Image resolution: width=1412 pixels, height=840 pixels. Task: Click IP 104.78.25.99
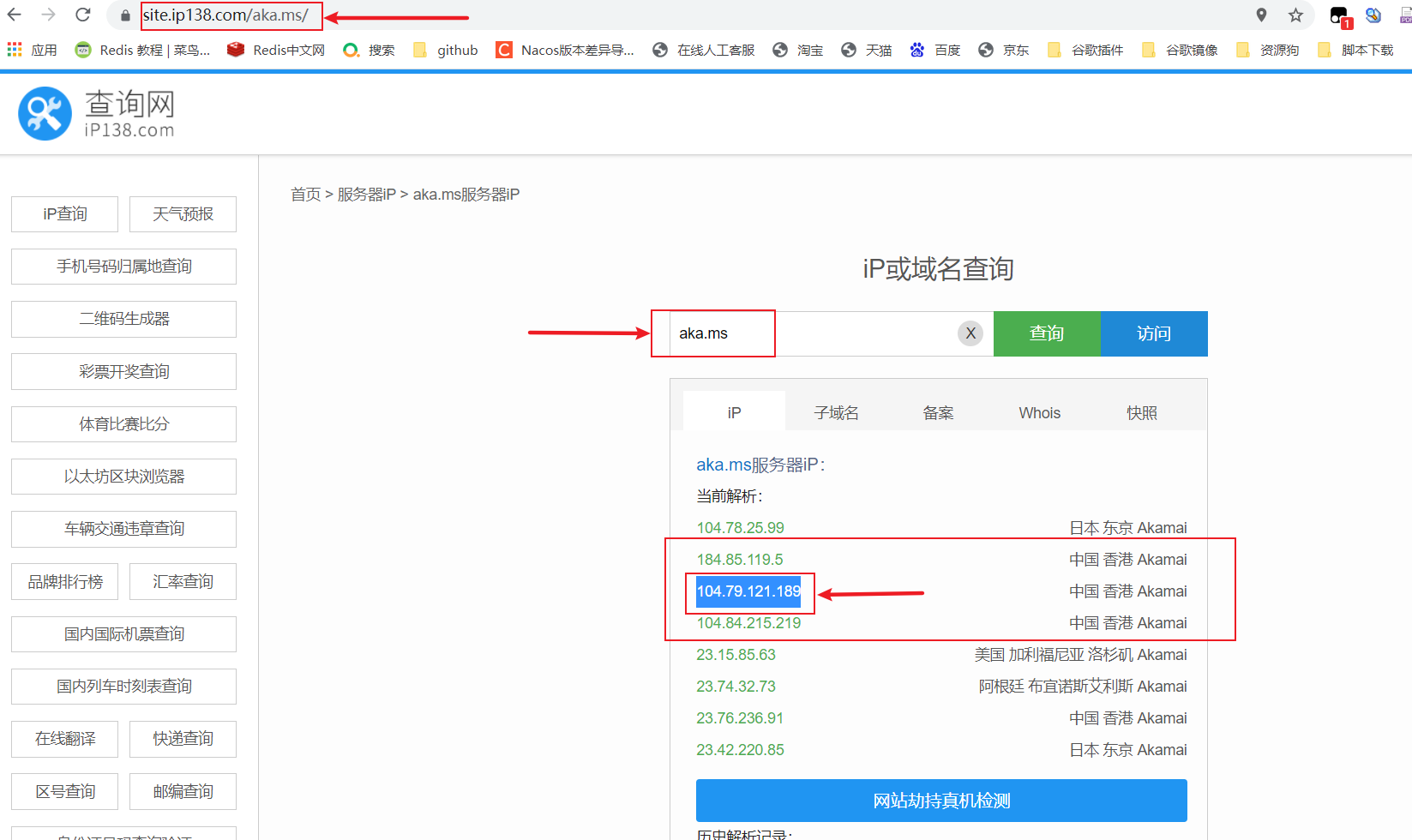coord(740,528)
